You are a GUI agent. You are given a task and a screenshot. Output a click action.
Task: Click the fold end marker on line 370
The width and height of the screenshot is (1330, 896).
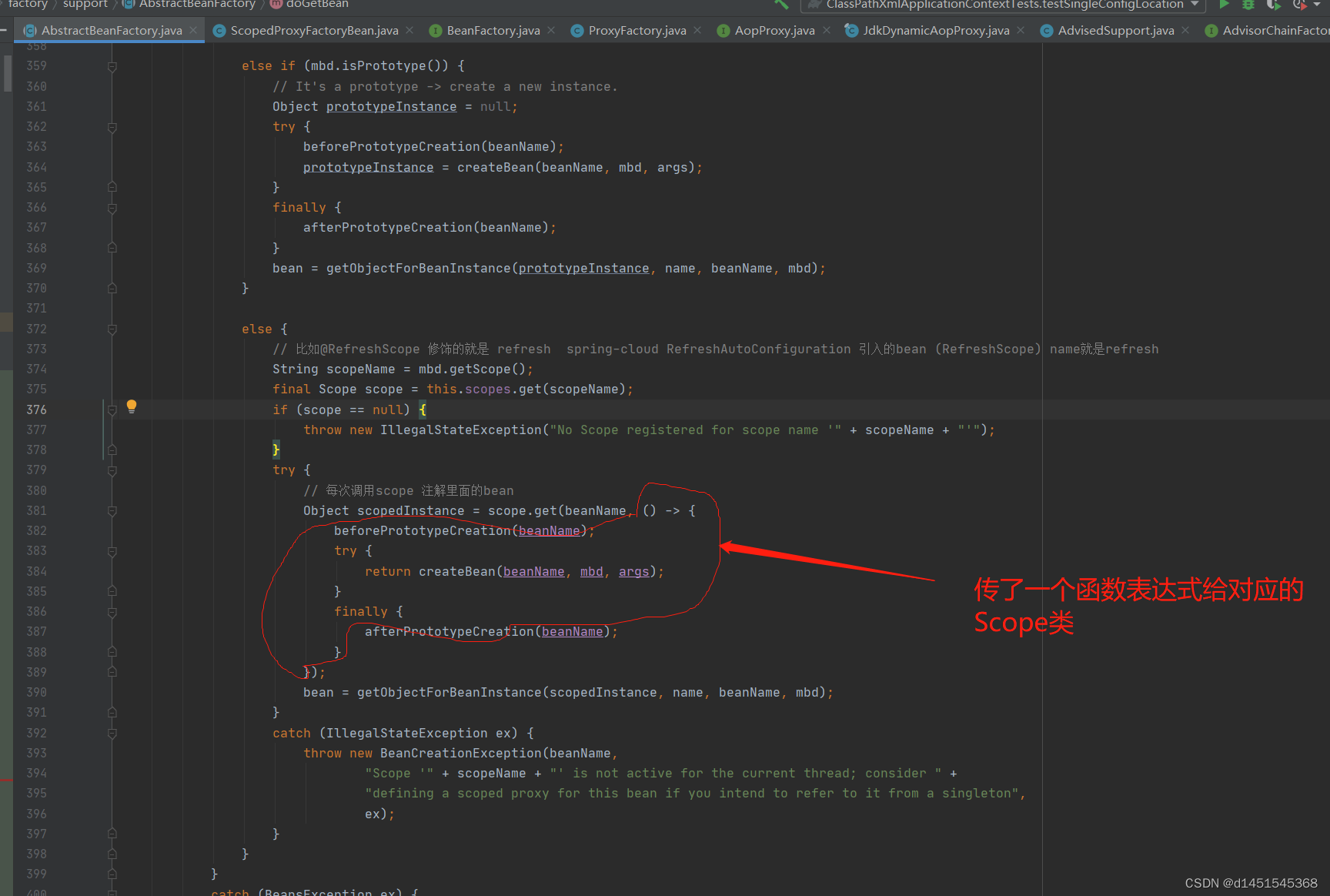(x=112, y=289)
